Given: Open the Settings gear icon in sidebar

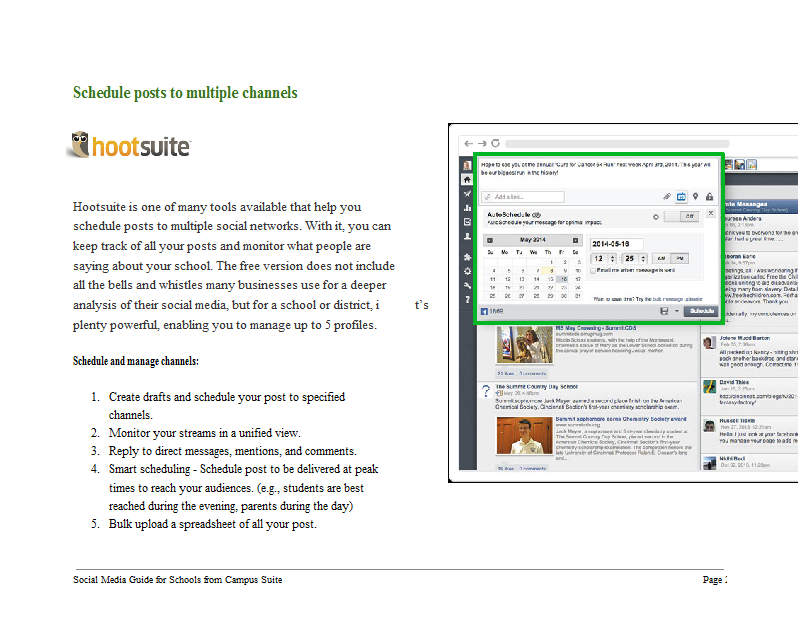Looking at the screenshot, I should tap(467, 271).
